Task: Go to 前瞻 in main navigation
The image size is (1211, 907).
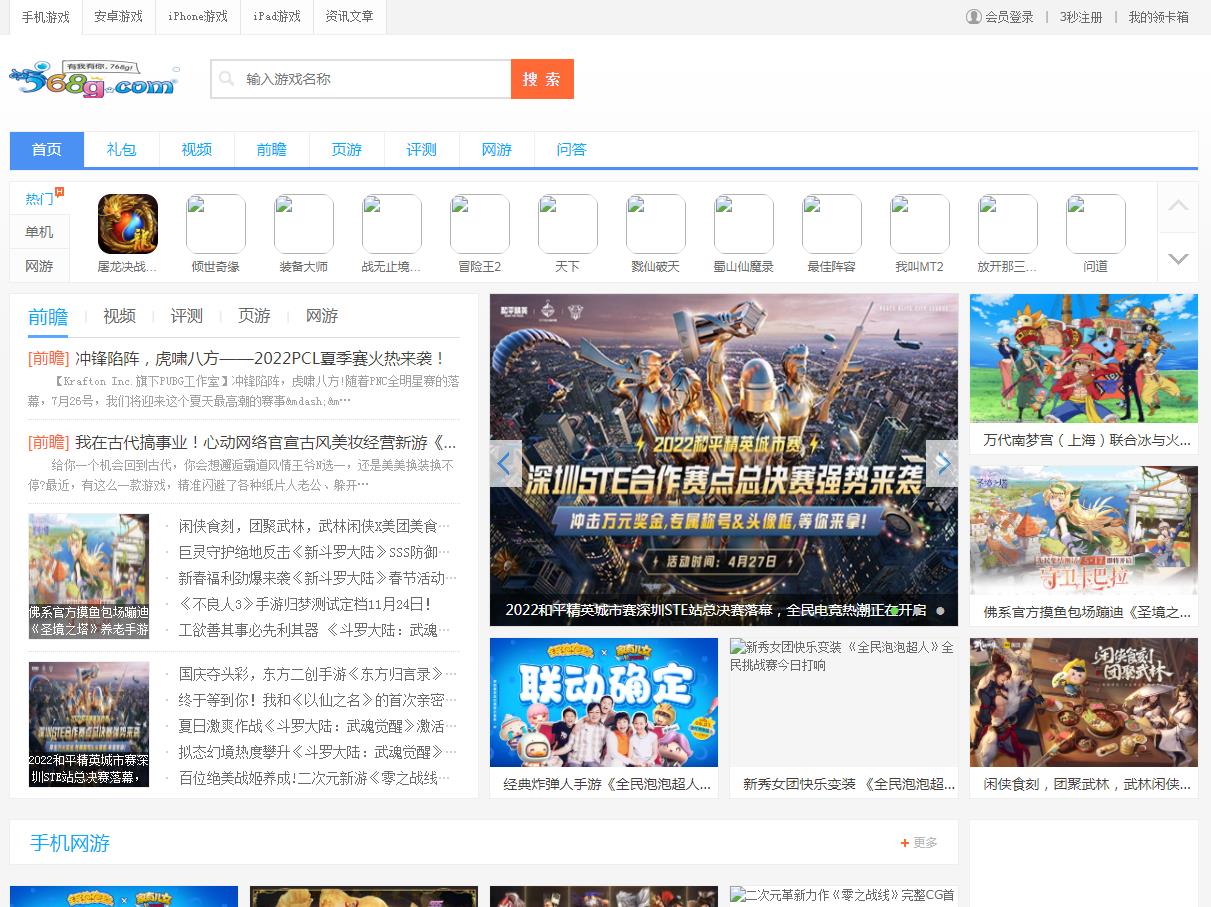Action: 272,150
